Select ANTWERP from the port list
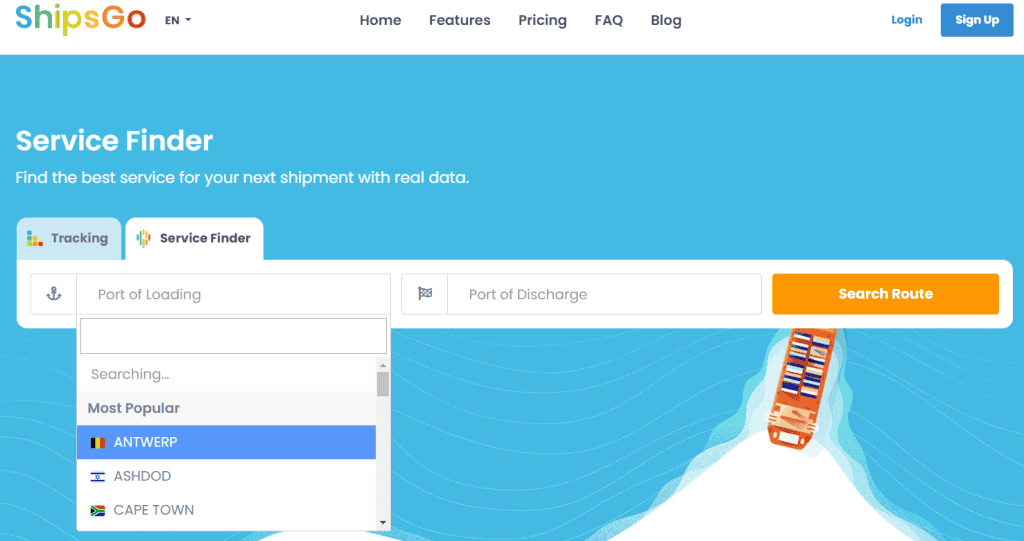Screen dimensions: 1024x541 146,442
